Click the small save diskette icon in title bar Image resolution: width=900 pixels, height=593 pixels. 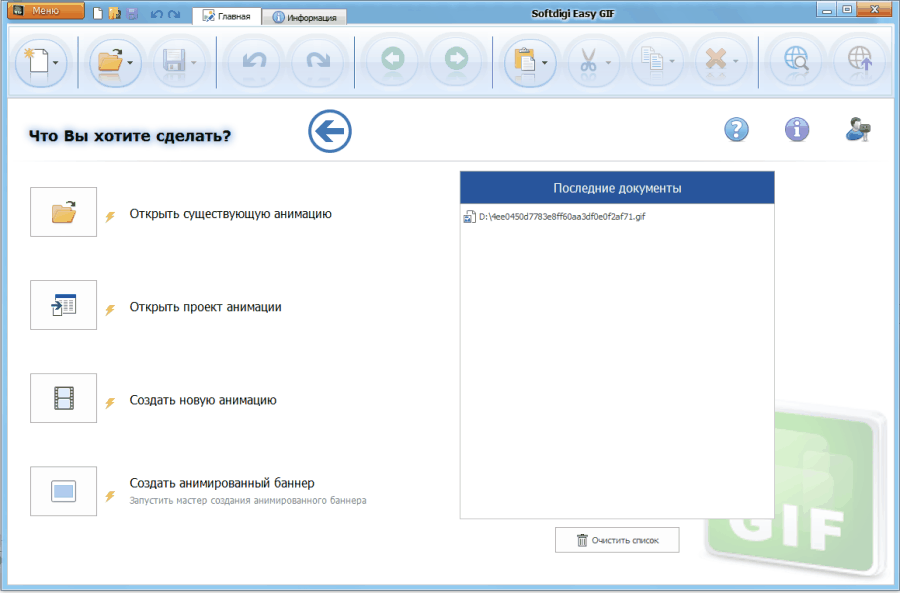132,13
